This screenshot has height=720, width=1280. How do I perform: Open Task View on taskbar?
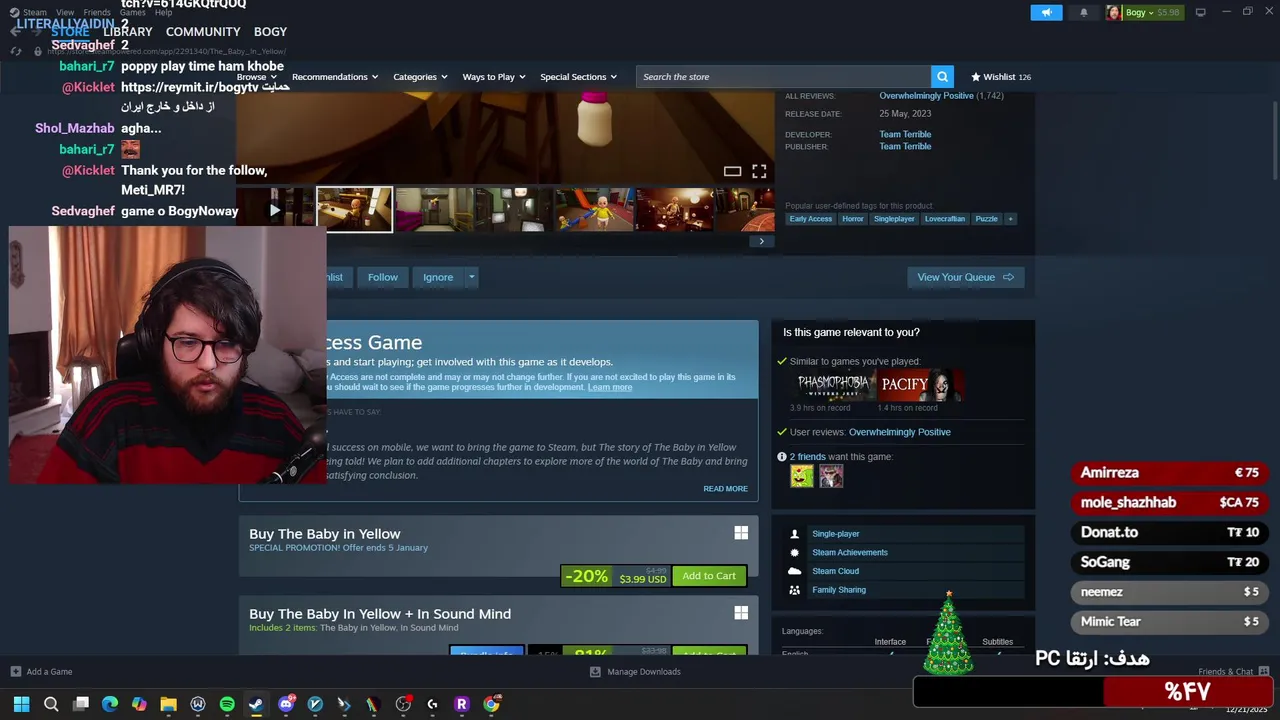(x=81, y=704)
